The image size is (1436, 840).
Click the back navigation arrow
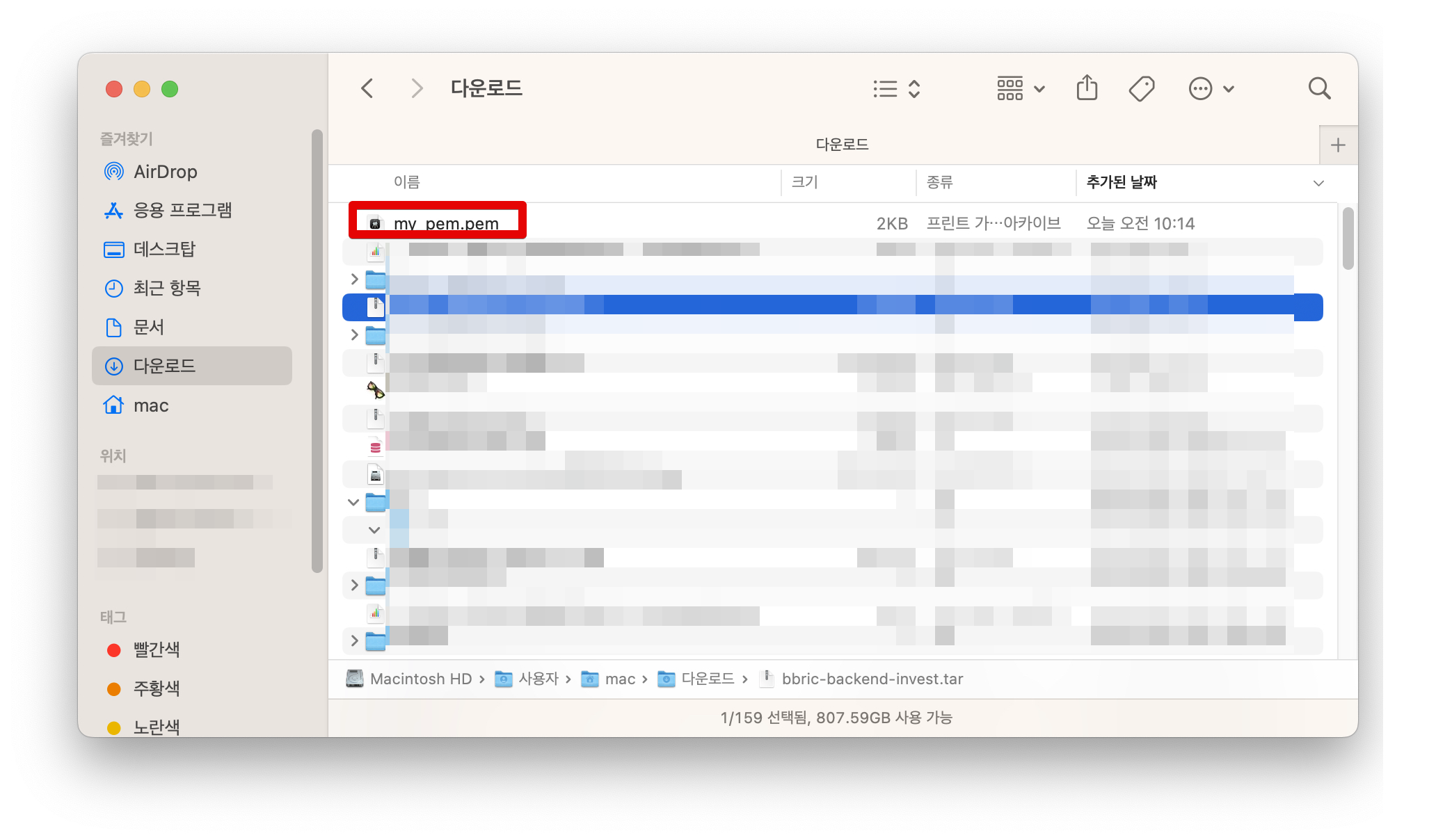(367, 88)
